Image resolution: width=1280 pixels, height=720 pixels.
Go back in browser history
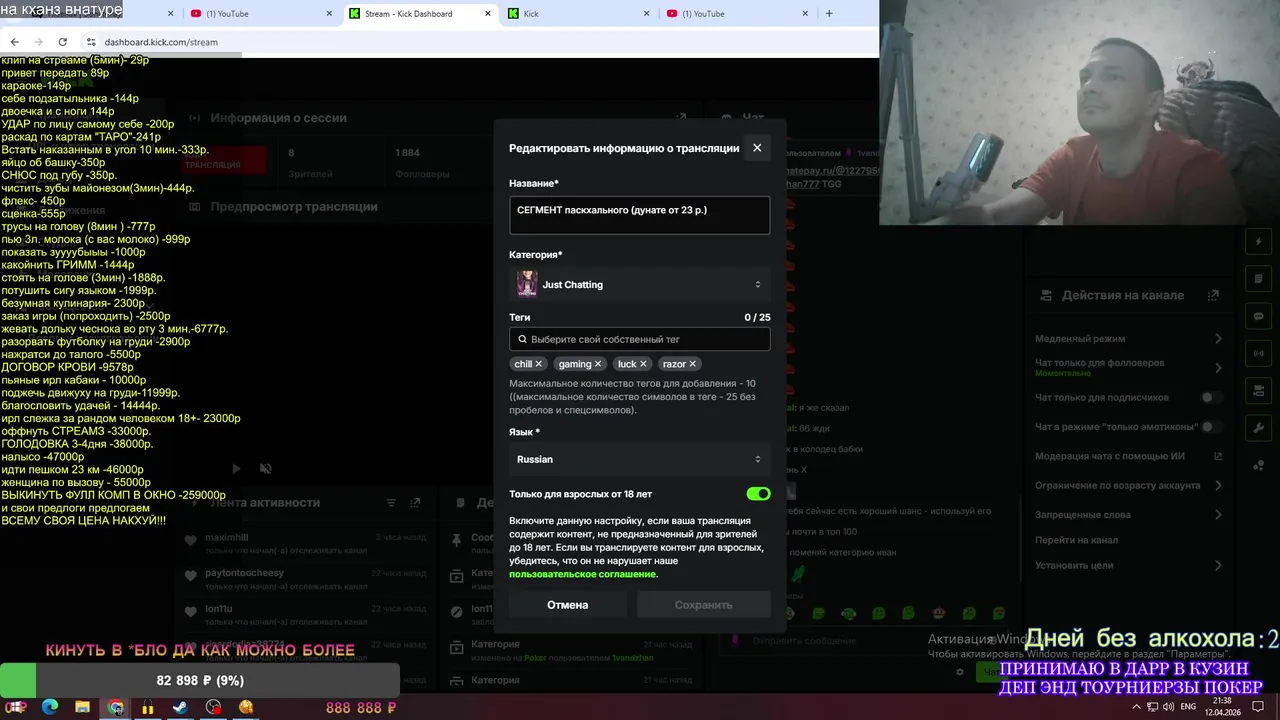click(x=14, y=42)
